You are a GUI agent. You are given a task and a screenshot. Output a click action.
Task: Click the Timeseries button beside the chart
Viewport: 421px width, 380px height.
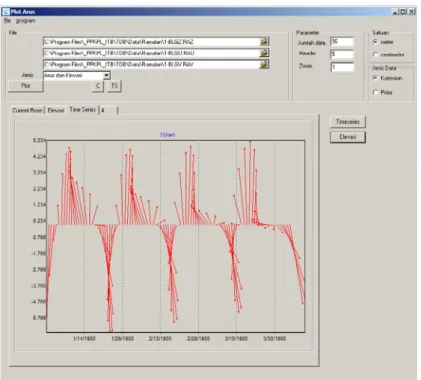348,122
